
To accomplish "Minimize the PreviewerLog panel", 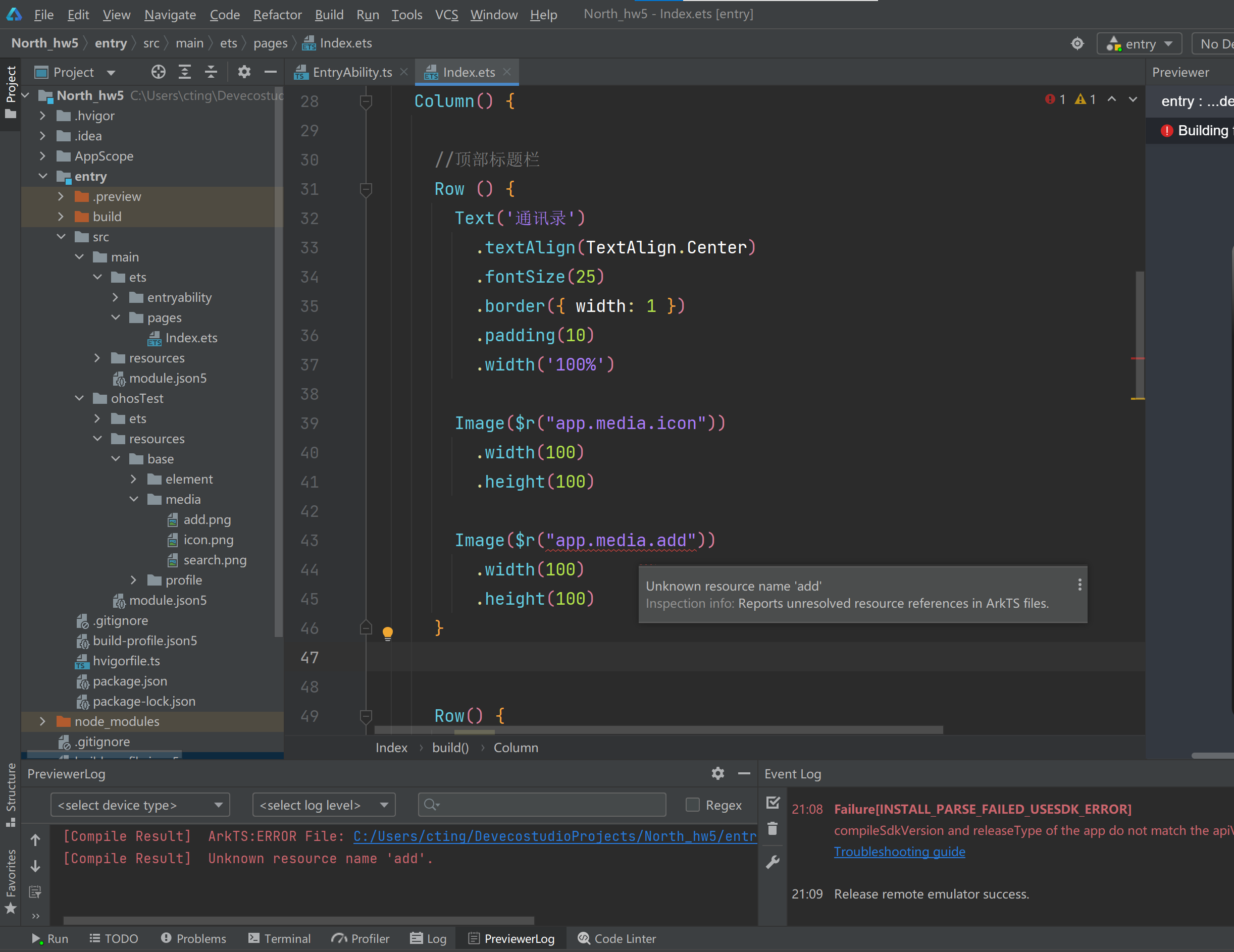I will pos(744,773).
